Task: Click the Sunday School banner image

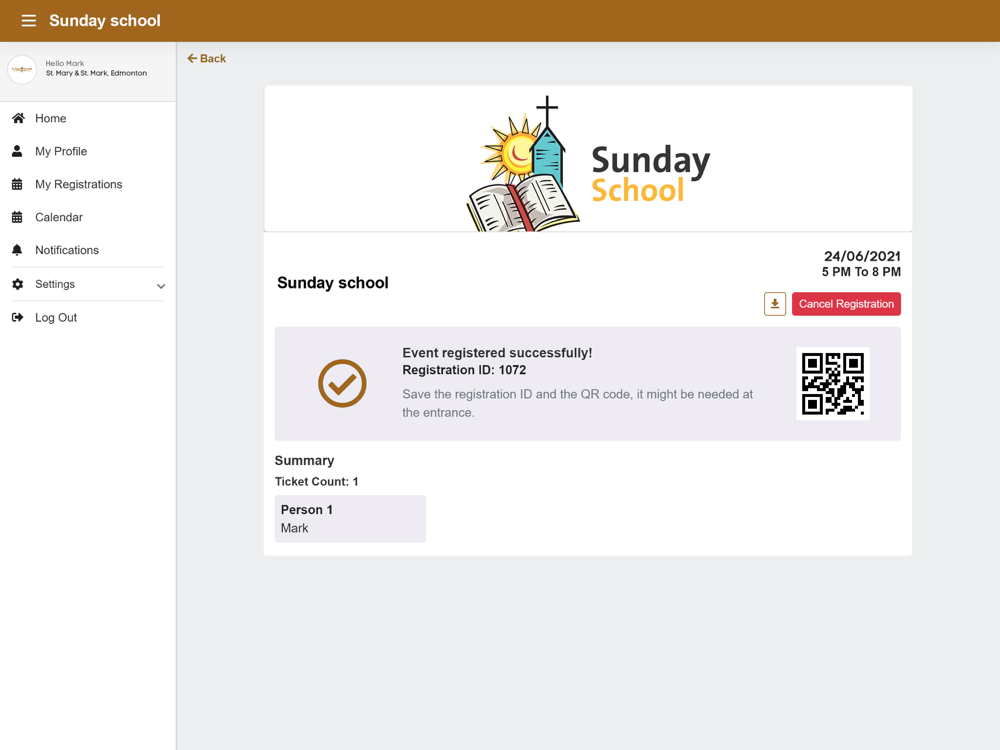Action: [588, 159]
